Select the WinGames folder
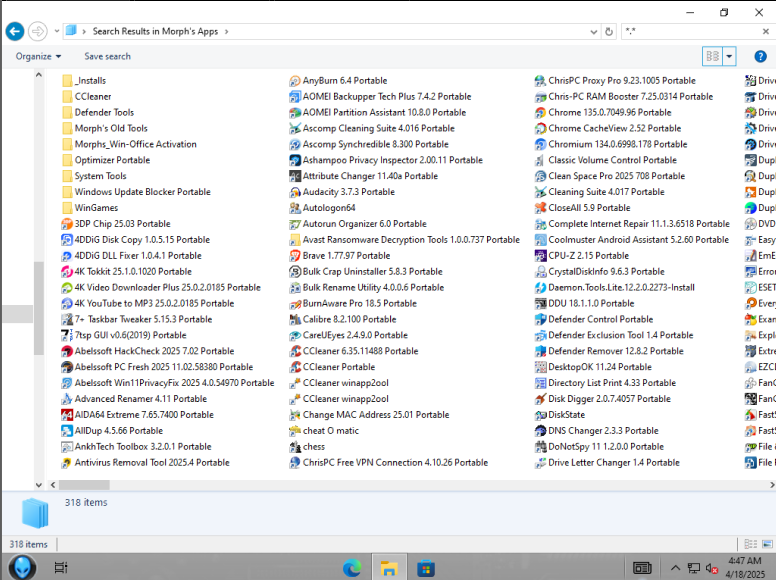 click(x=91, y=208)
